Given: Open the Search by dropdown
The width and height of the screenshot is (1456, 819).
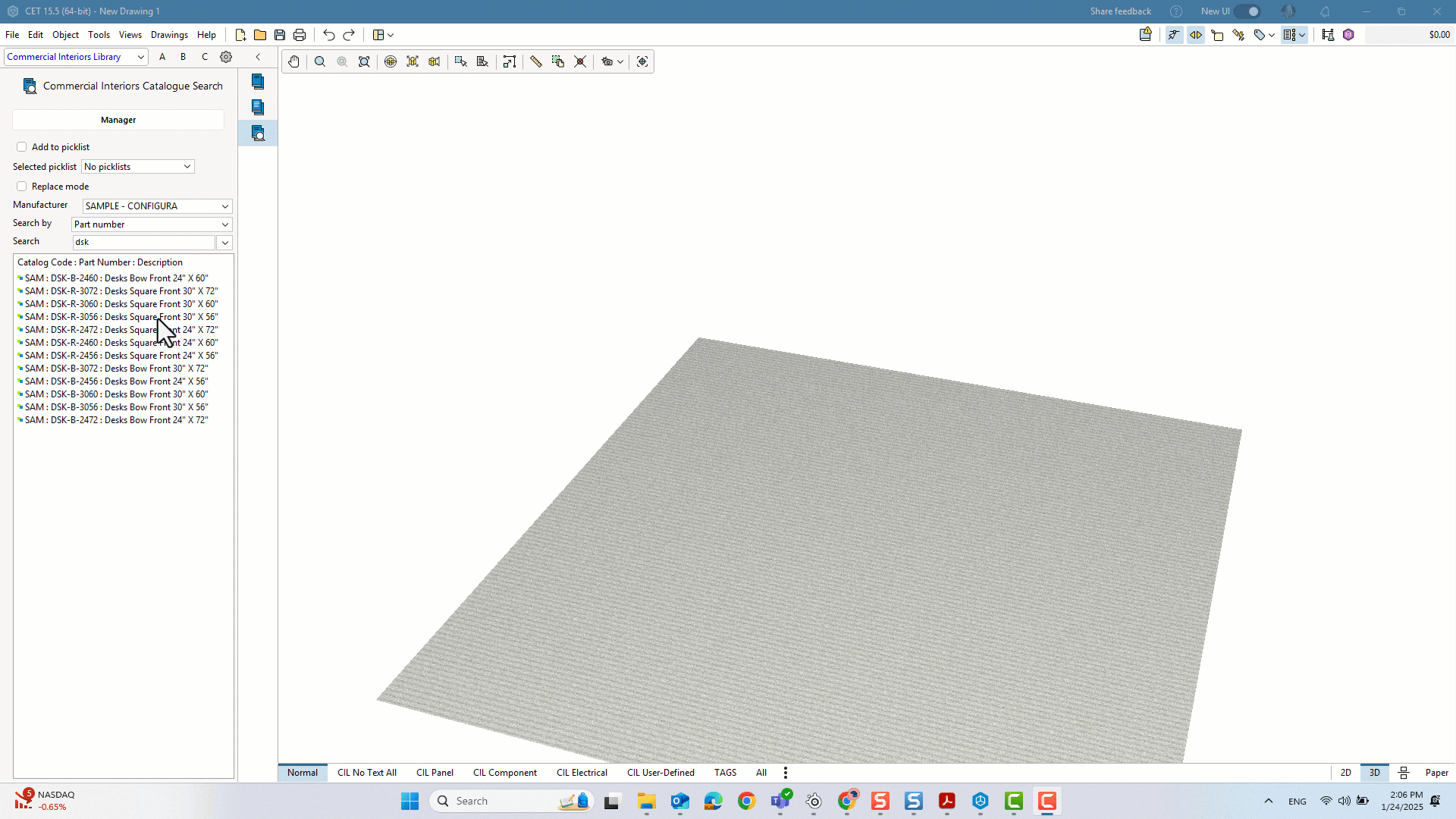Looking at the screenshot, I should click(152, 224).
